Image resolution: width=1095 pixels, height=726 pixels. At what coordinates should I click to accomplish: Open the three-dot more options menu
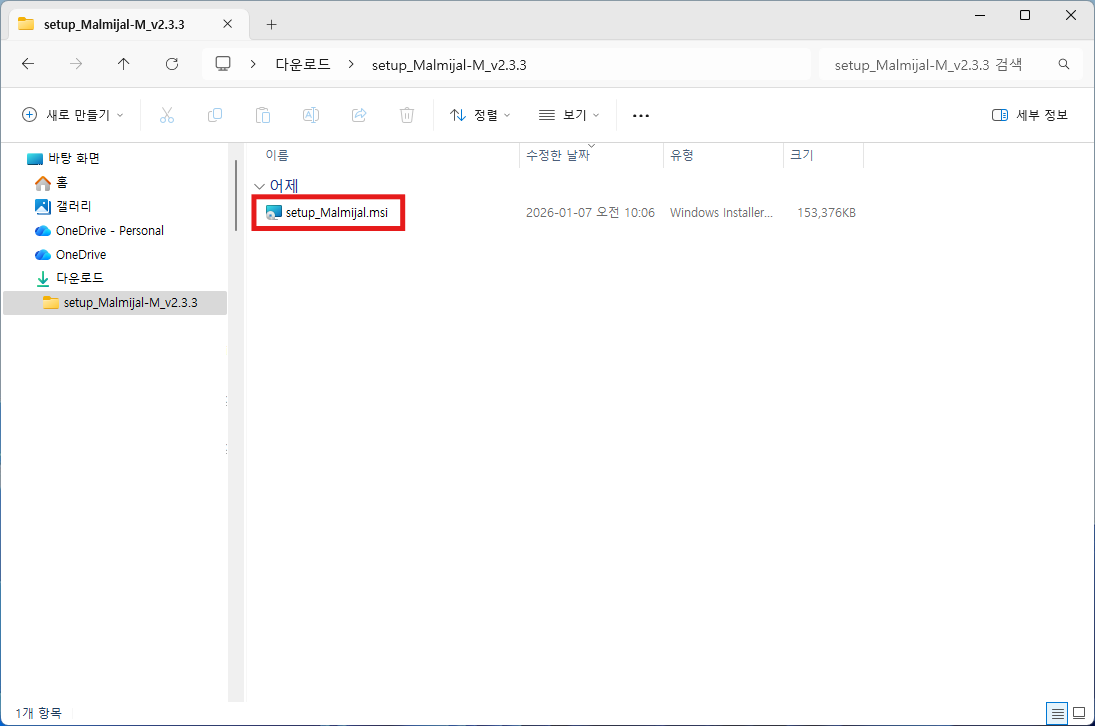640,115
